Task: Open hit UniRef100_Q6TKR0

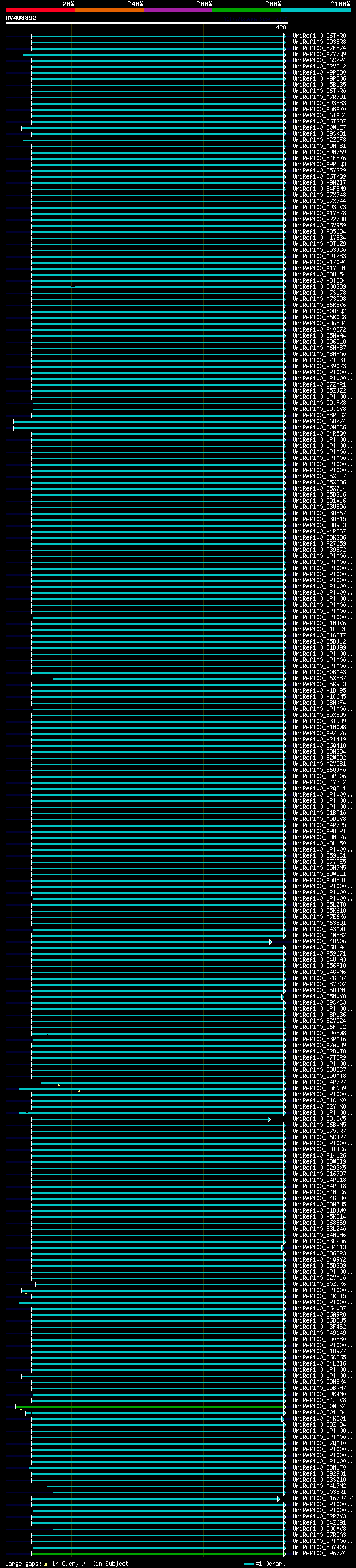Action: click(x=319, y=91)
